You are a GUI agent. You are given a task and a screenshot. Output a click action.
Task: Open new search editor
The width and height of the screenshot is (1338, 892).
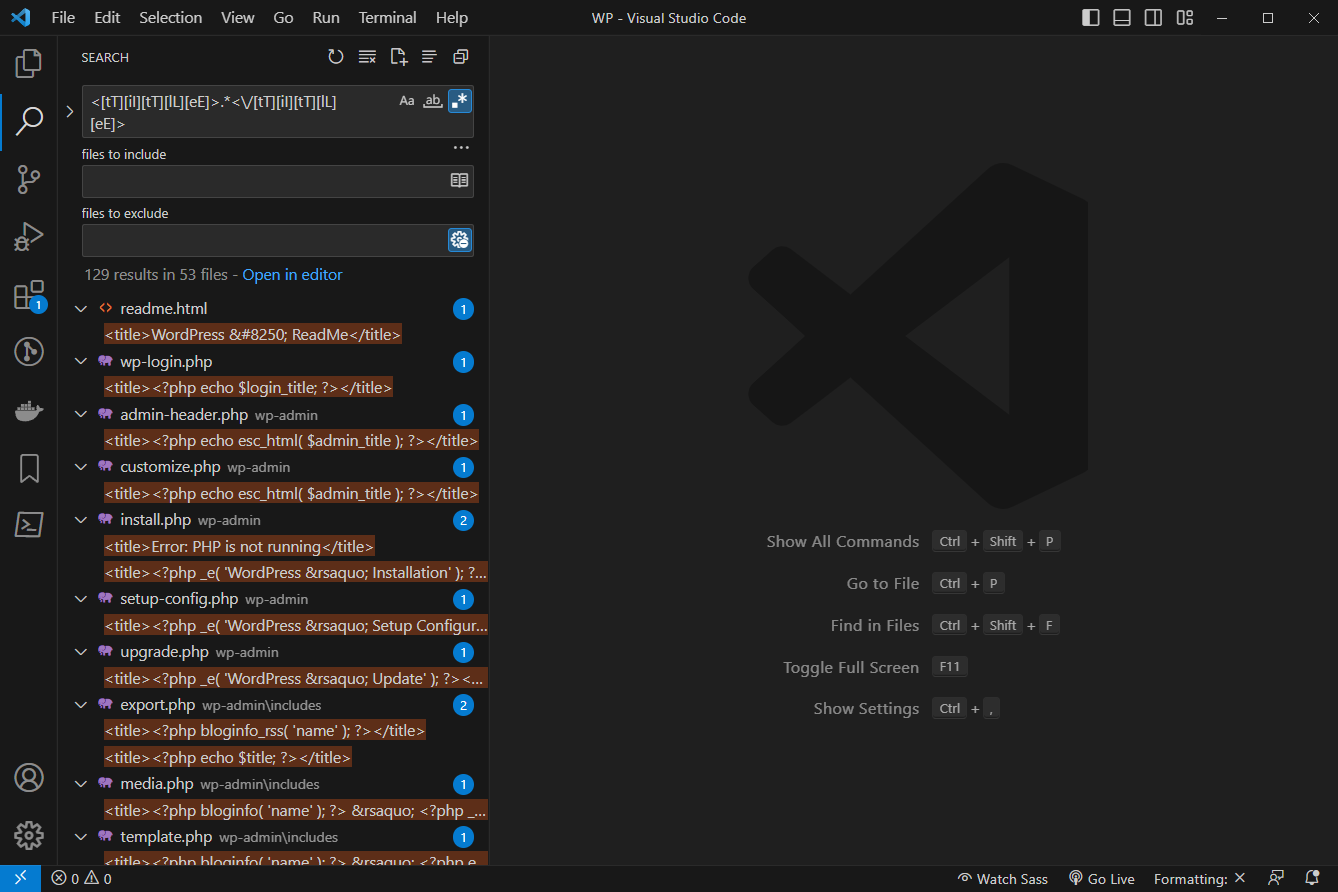pyautogui.click(x=398, y=57)
